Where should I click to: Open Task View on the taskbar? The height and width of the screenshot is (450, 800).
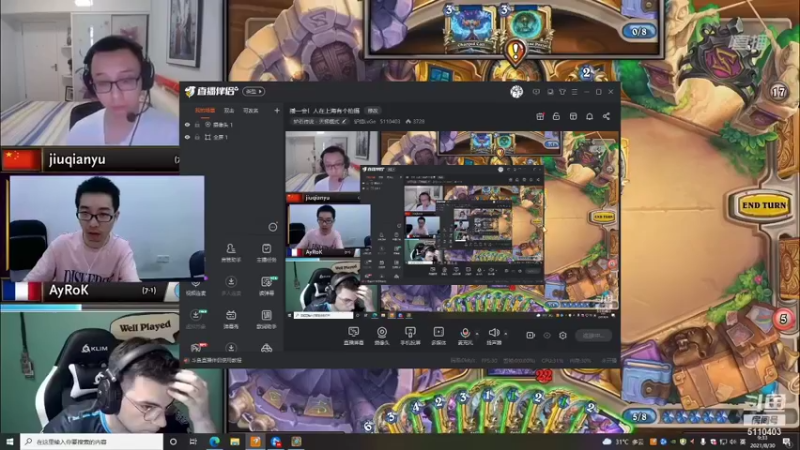point(193,441)
